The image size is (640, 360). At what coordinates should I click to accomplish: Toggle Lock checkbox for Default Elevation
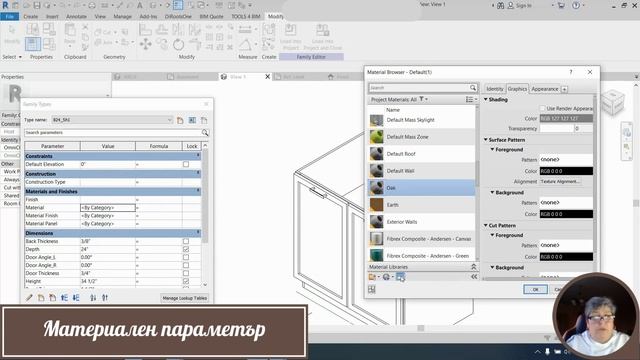tap(186, 164)
